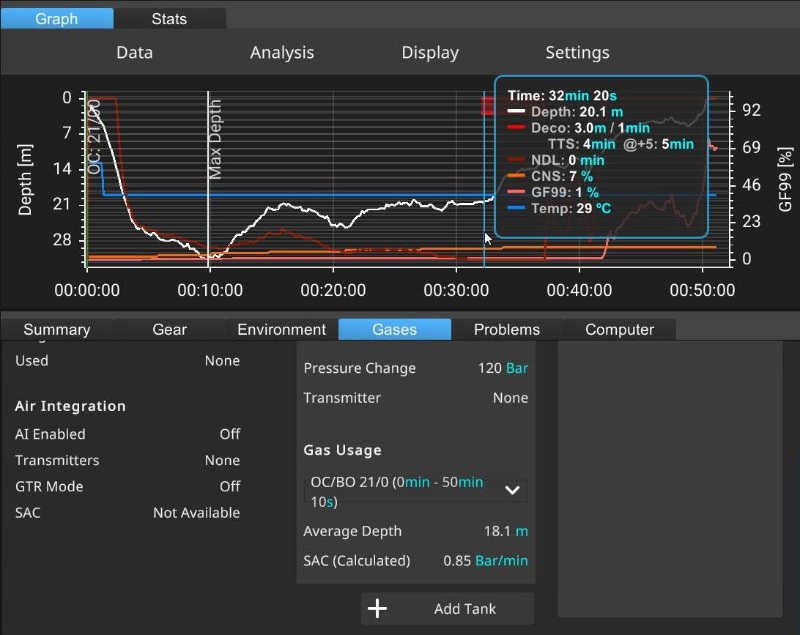Open the Computer tab
This screenshot has height=635, width=800.
(619, 329)
